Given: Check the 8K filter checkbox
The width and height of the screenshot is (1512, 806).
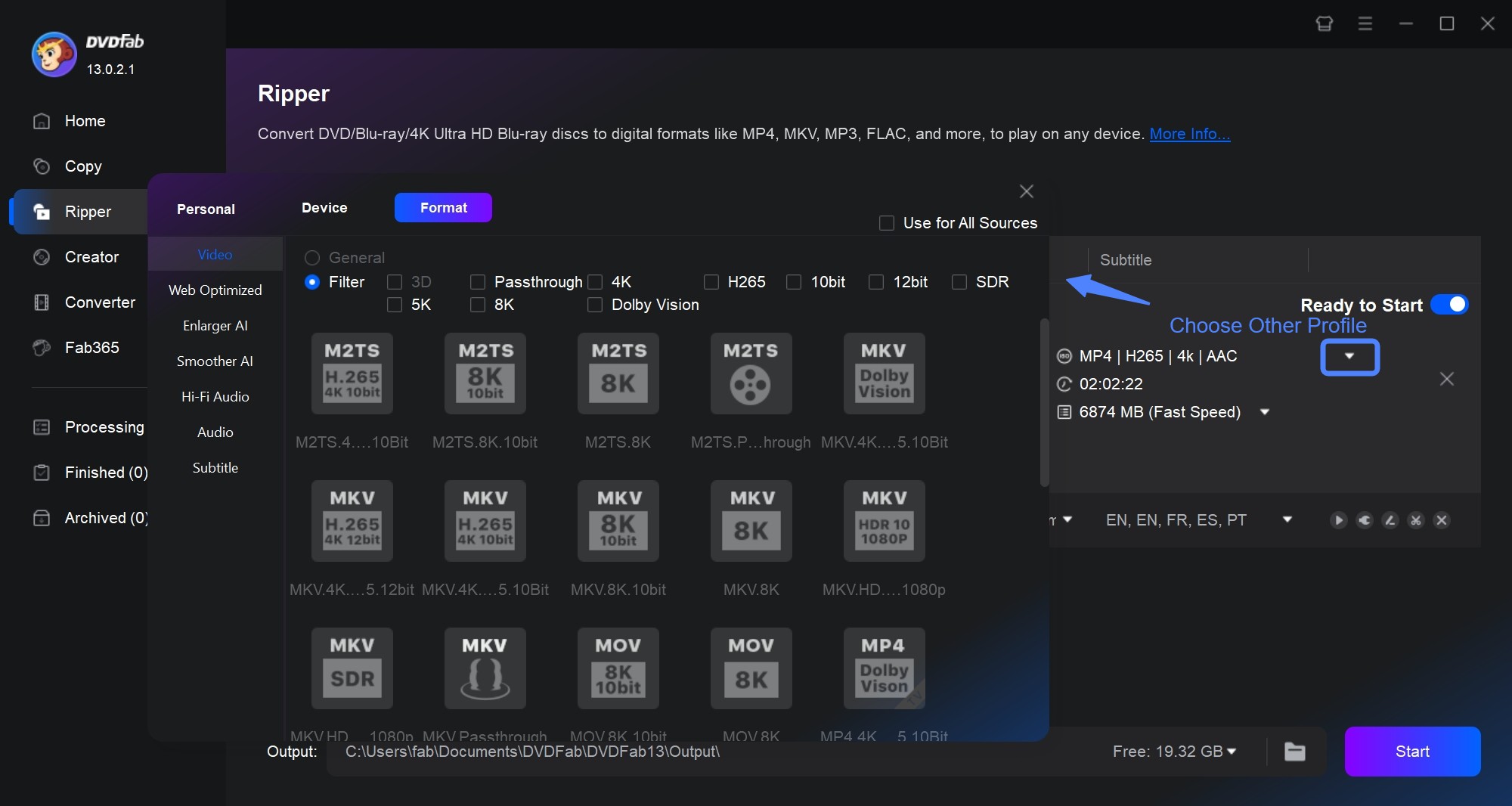Looking at the screenshot, I should click(x=477, y=305).
